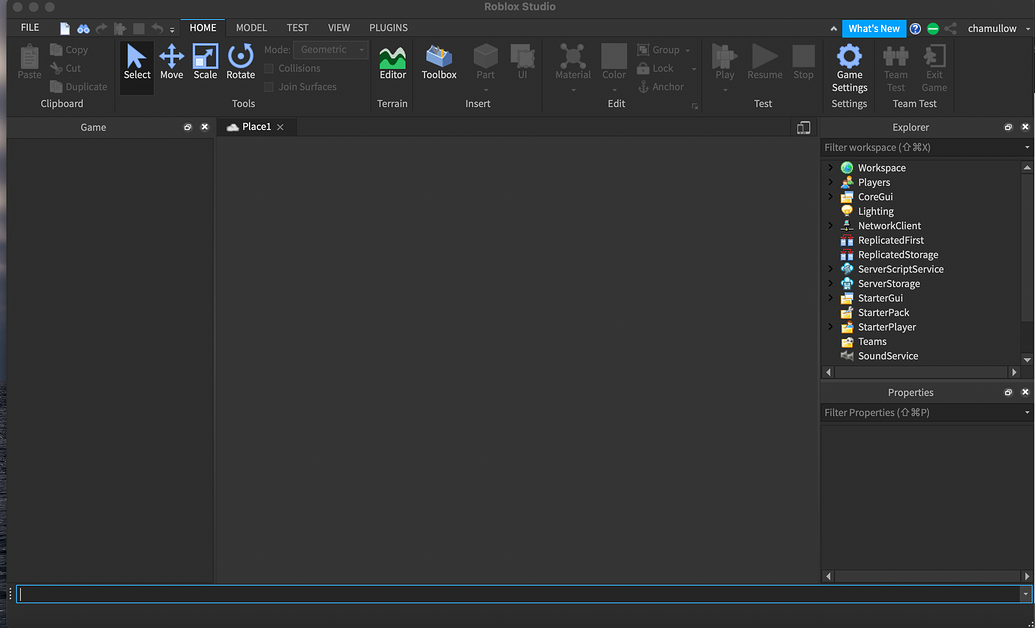The width and height of the screenshot is (1035, 628).
Task: Click the StarterPack item in Explorer
Action: (883, 312)
